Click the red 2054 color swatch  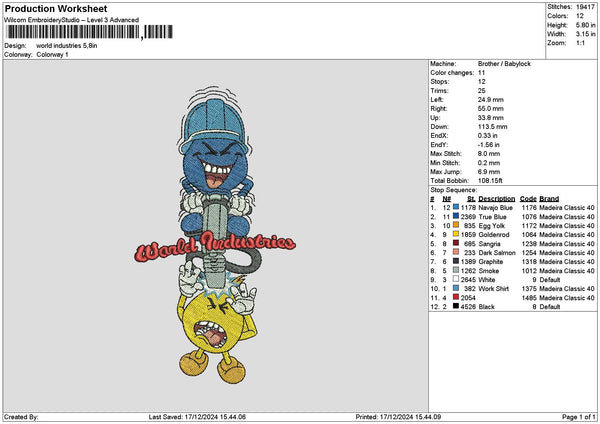point(456,297)
